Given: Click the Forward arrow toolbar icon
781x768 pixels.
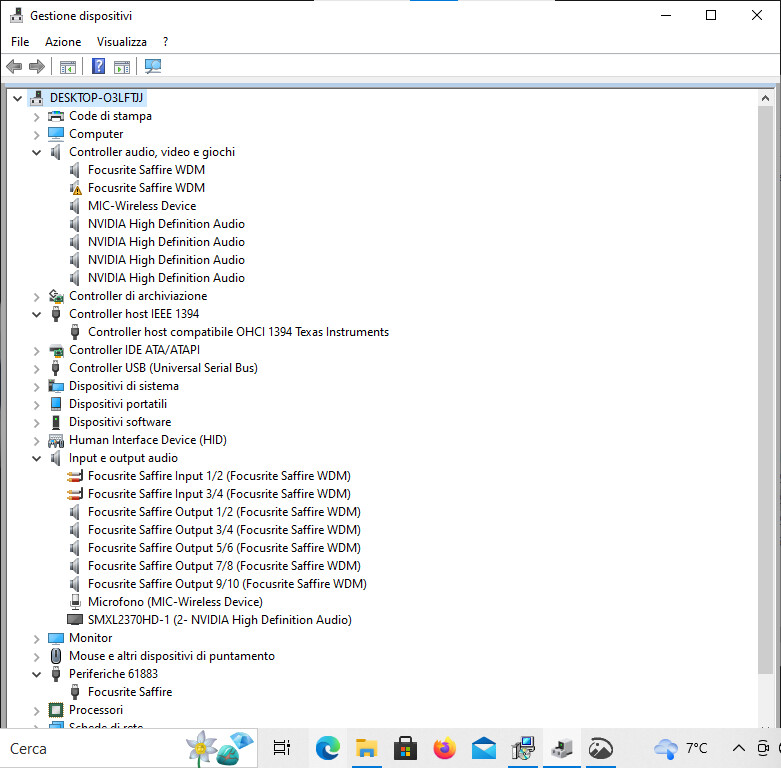Looking at the screenshot, I should [37, 66].
